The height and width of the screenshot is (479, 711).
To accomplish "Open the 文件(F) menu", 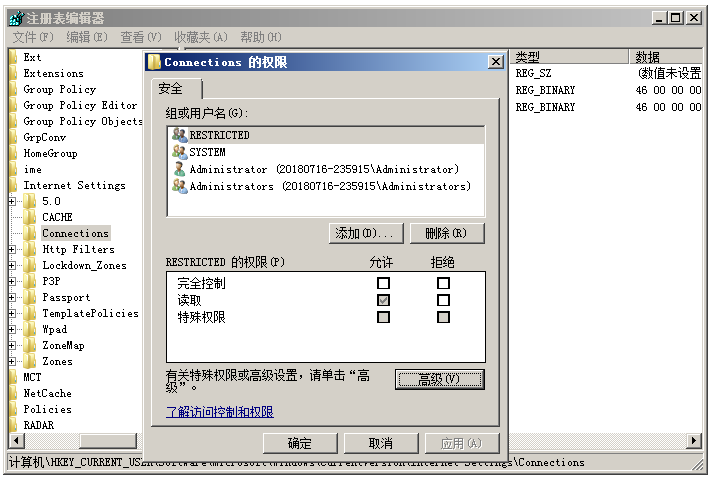I will (32, 37).
